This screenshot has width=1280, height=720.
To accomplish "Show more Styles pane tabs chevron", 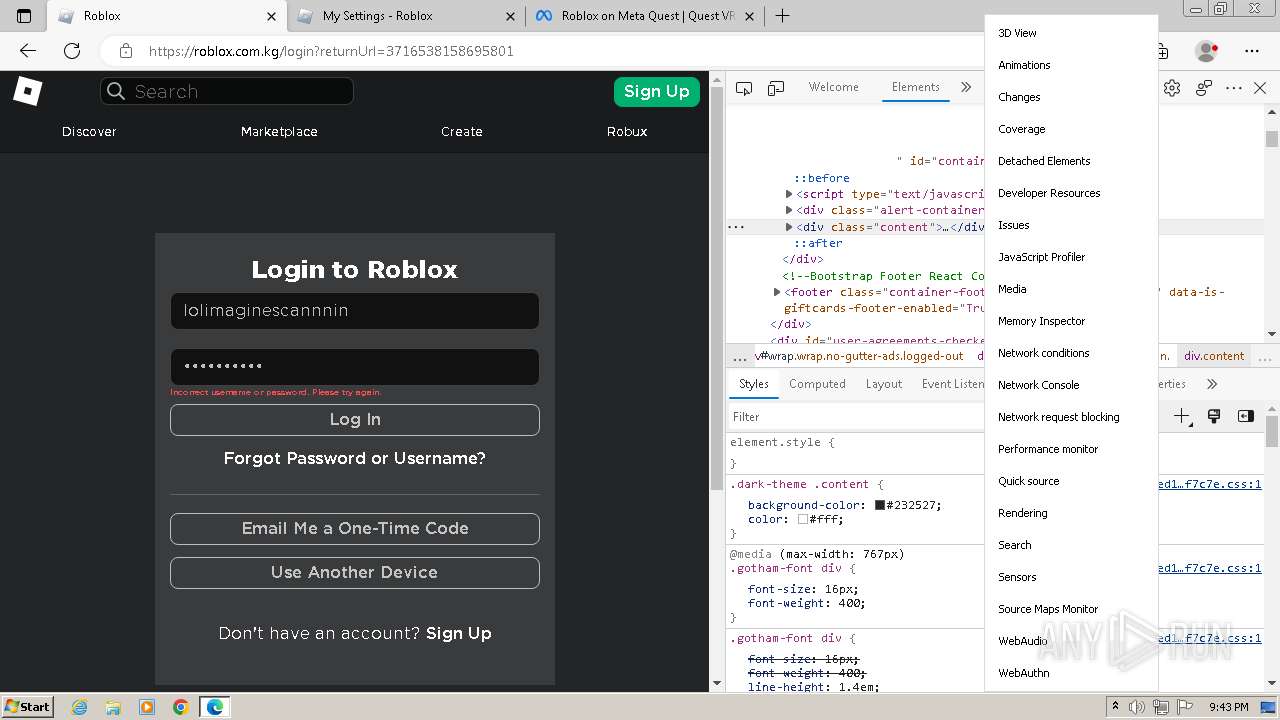I will click(1212, 384).
